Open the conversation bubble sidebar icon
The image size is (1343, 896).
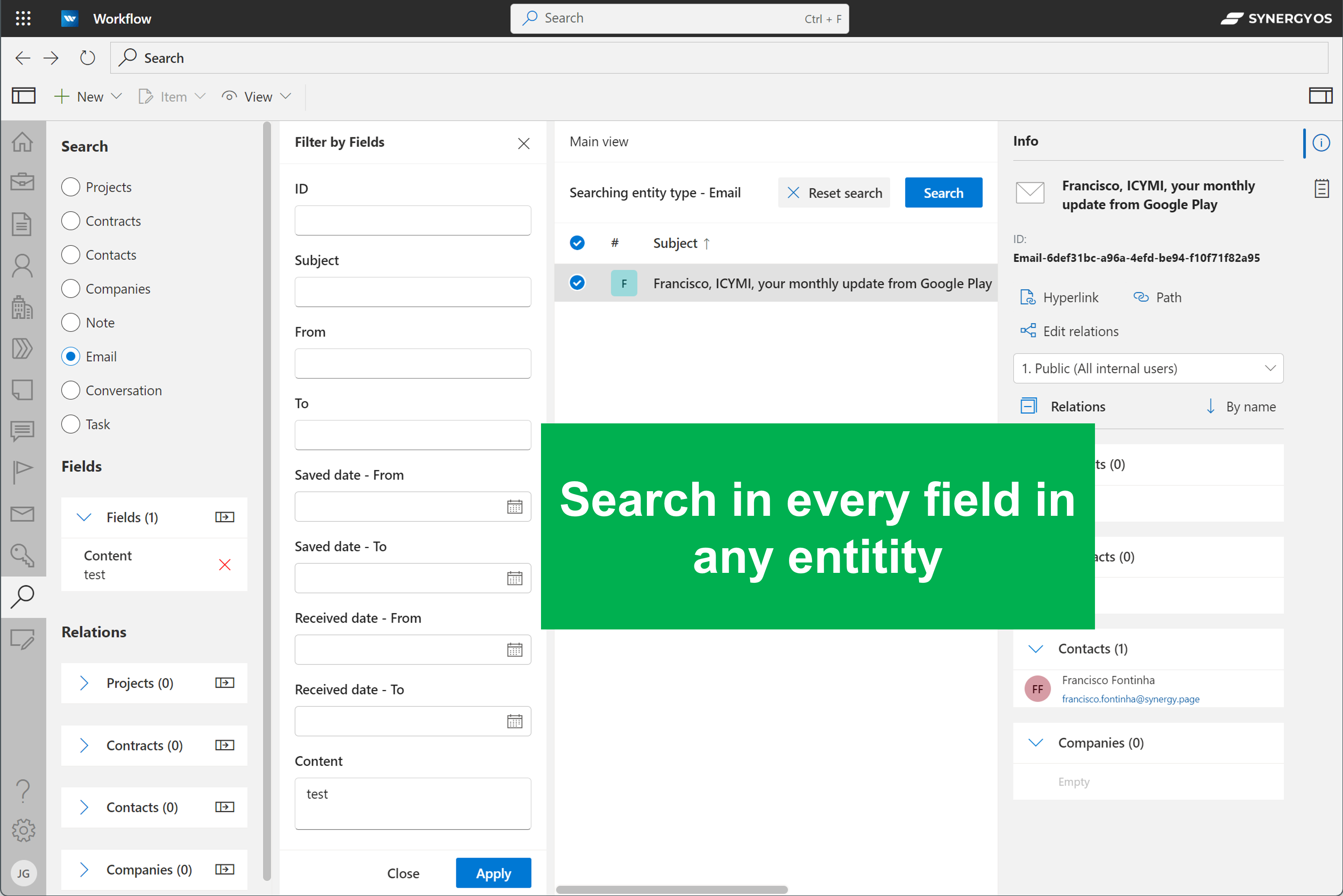coord(23,431)
